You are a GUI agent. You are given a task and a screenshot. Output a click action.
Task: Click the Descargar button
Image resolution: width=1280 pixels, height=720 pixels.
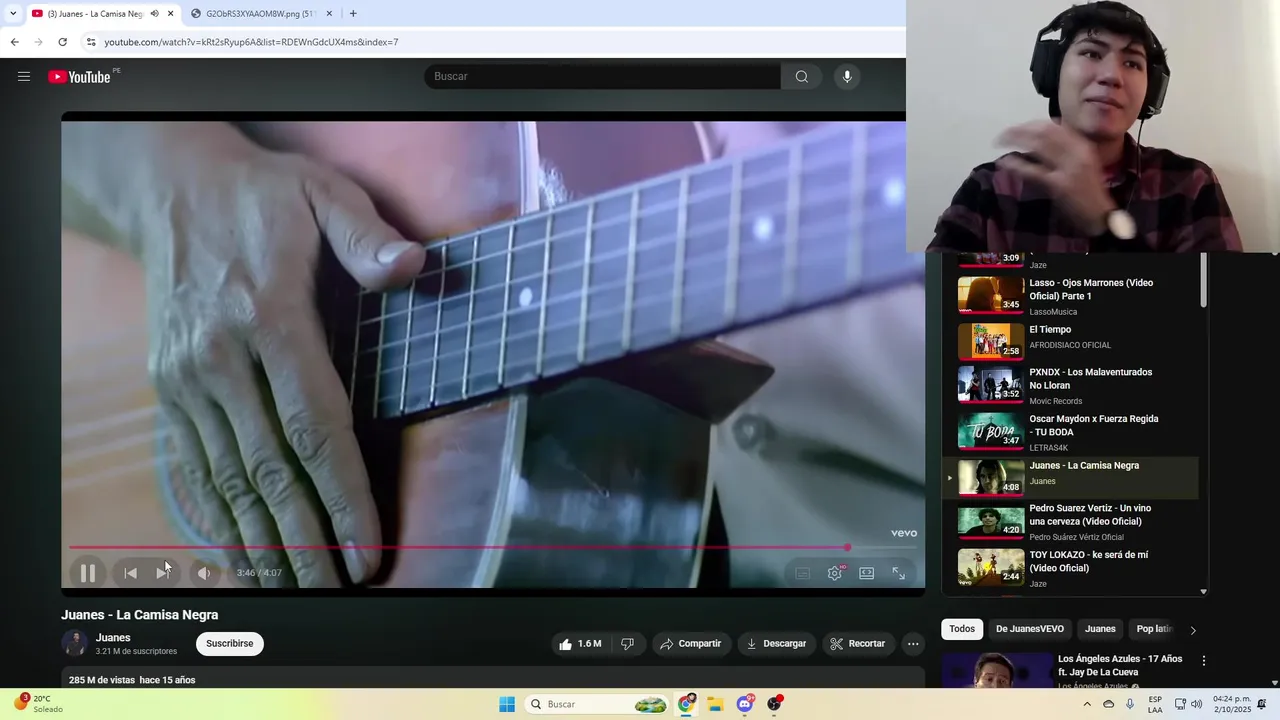point(776,644)
